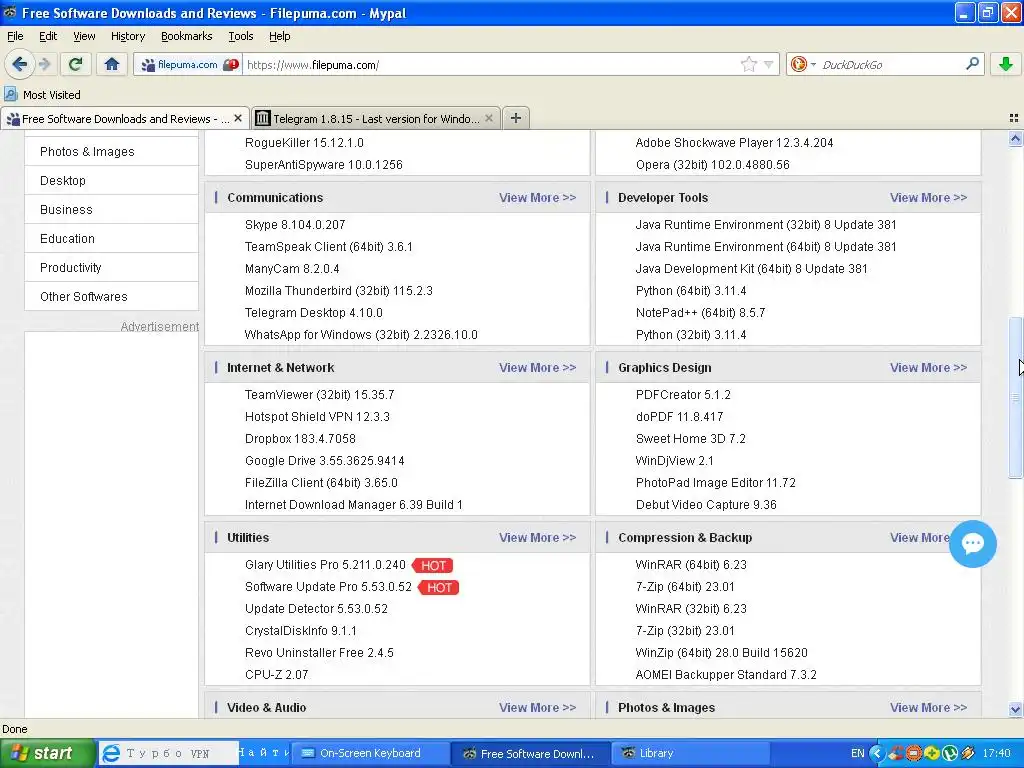Open the Downloads green arrow button
Screen dimensions: 1024x768
pos(1006,64)
